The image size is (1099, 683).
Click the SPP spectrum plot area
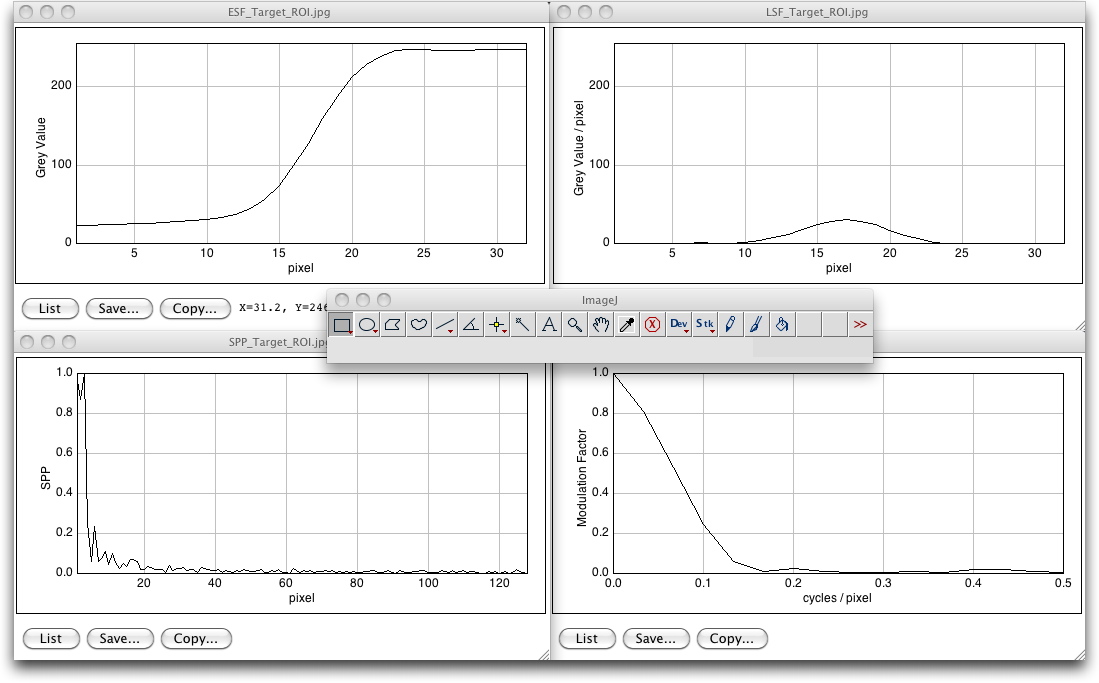(301, 473)
